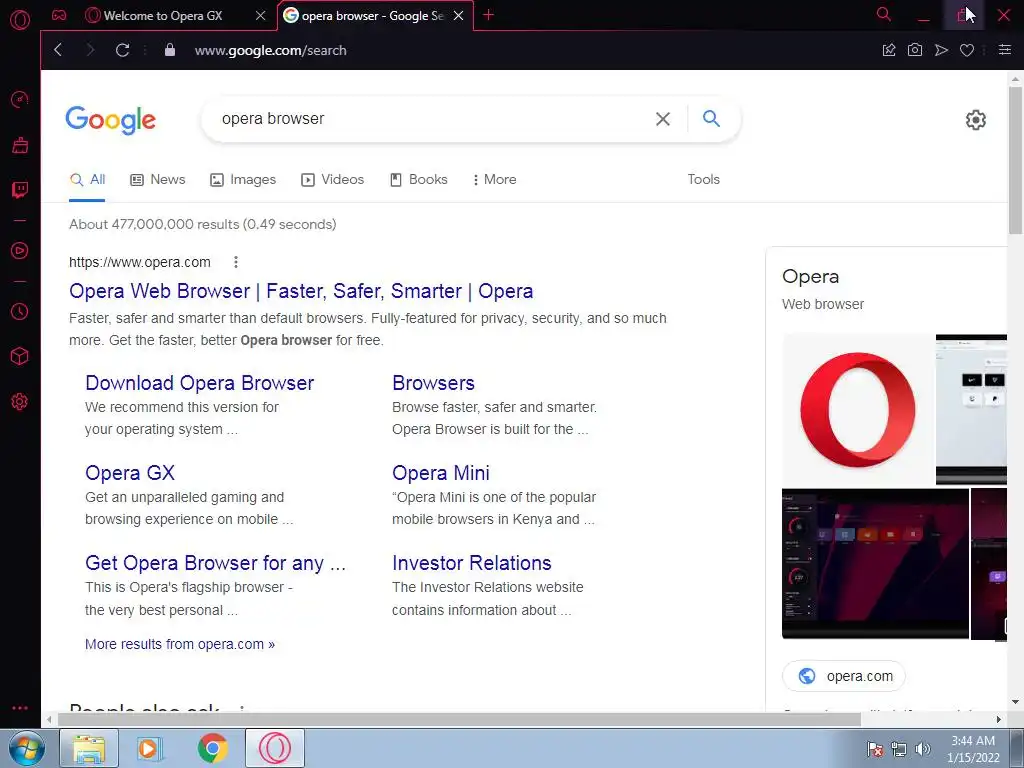The height and width of the screenshot is (768, 1024).
Task: Click inside the opera browser search field
Action: [431, 119]
